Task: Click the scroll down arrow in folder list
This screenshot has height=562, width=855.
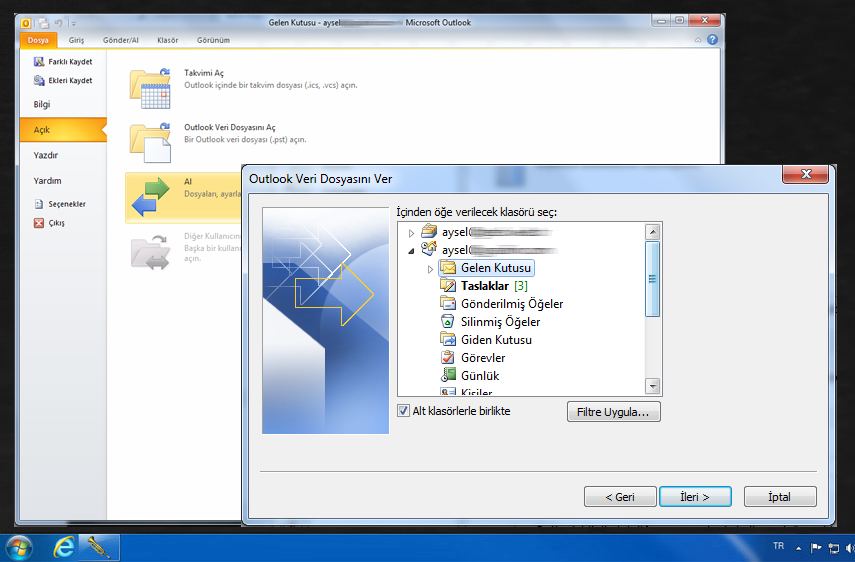Action: click(653, 386)
